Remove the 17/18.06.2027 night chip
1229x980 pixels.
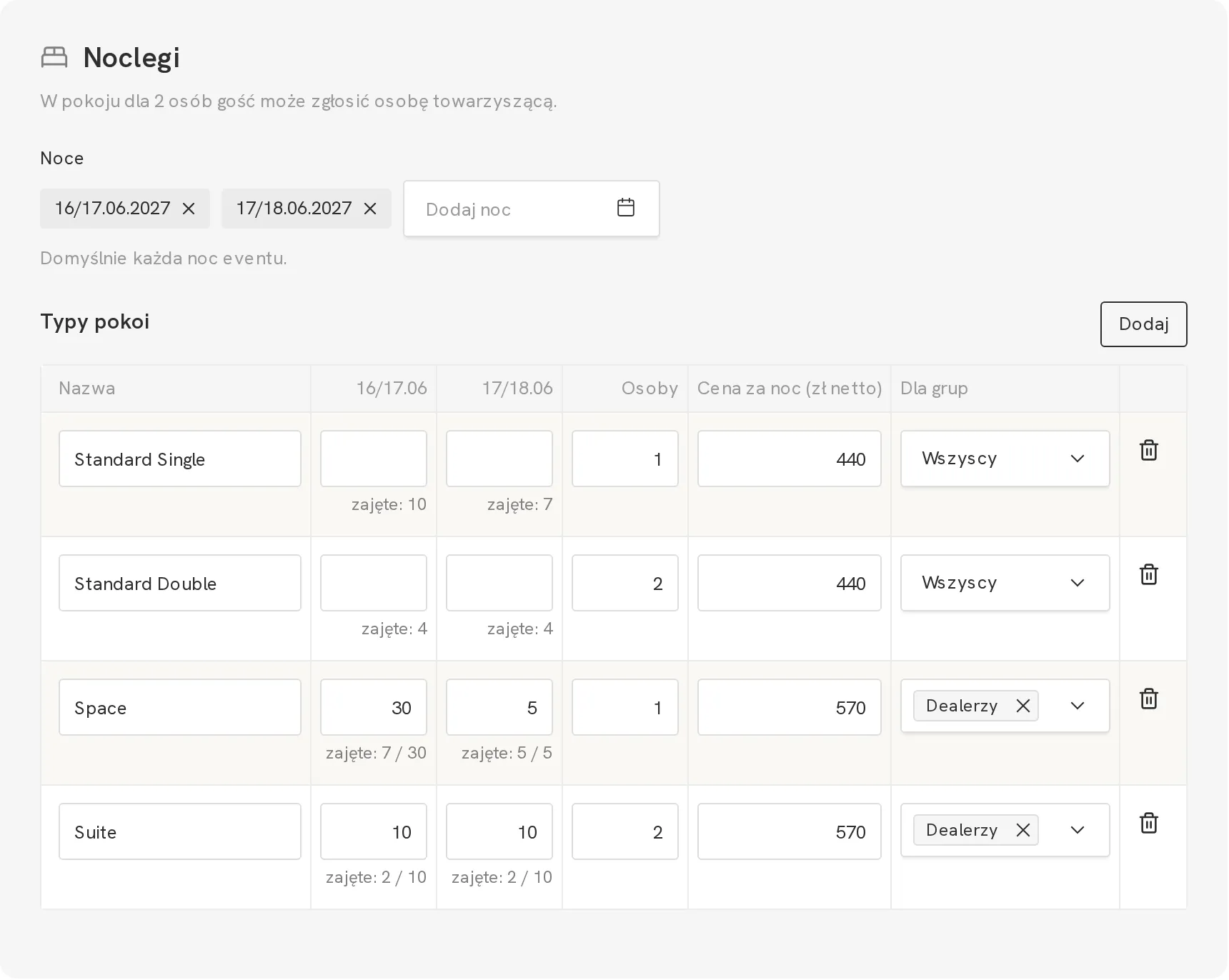370,209
